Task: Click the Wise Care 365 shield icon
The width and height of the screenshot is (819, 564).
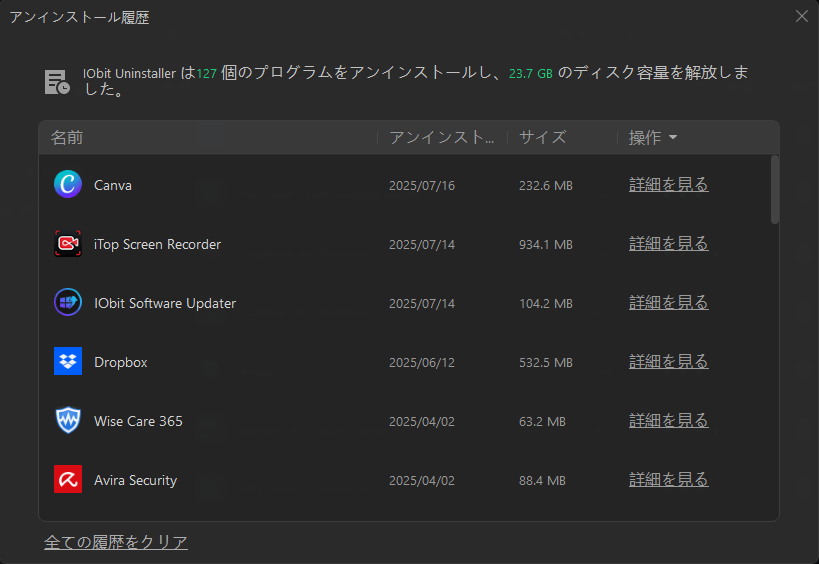Action: (68, 420)
